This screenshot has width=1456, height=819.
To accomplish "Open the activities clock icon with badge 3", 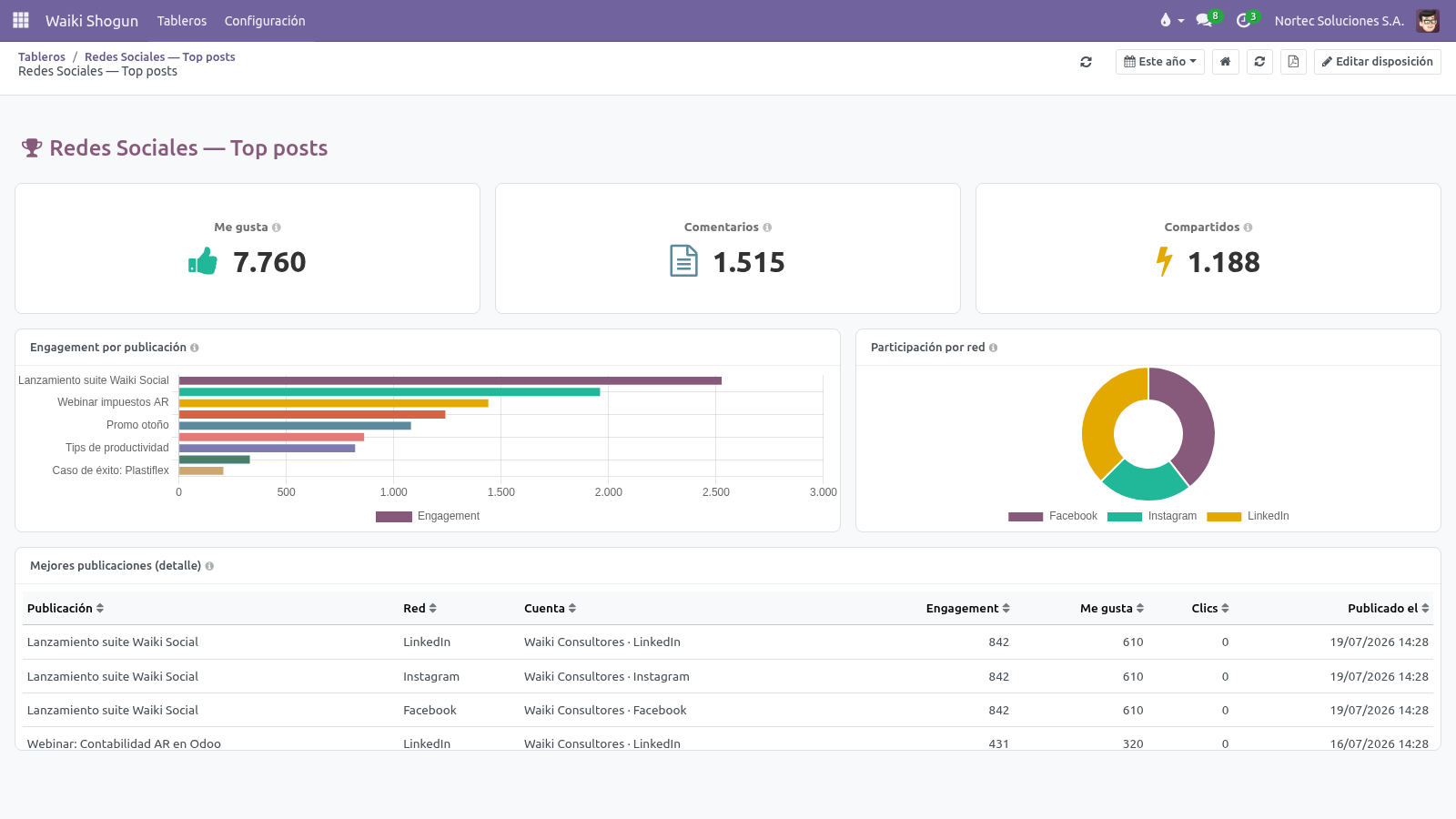I will click(1244, 20).
